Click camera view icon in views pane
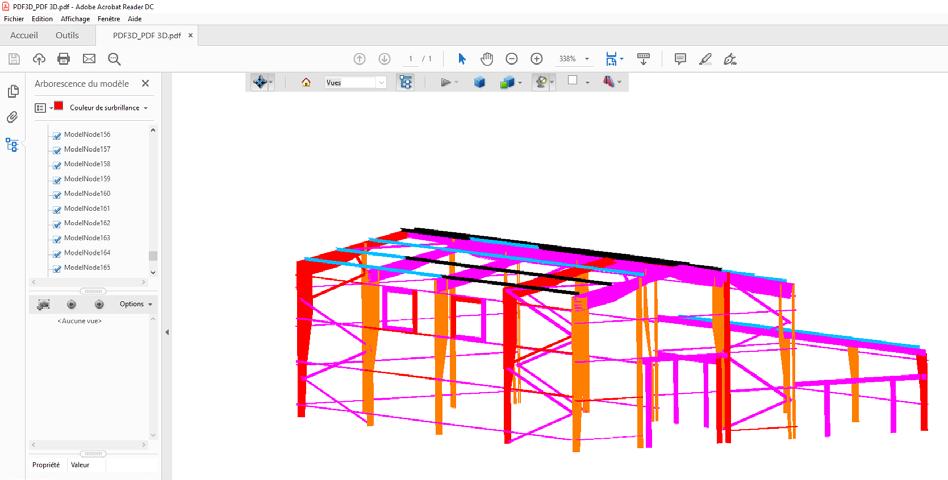This screenshot has height=480, width=948. (x=43, y=304)
